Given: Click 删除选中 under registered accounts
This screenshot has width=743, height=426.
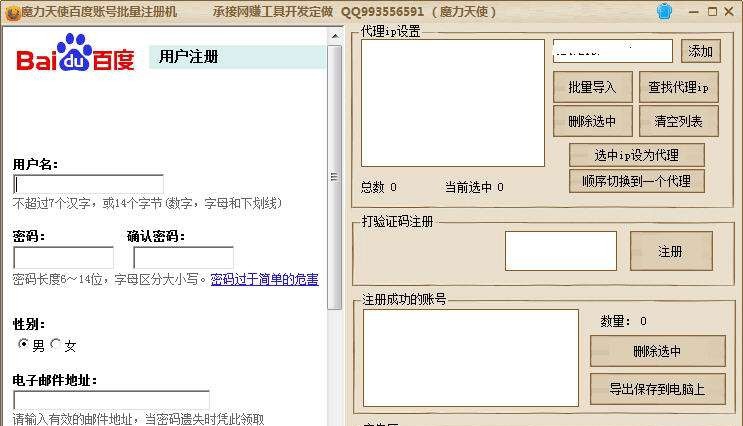Looking at the screenshot, I should (658, 351).
